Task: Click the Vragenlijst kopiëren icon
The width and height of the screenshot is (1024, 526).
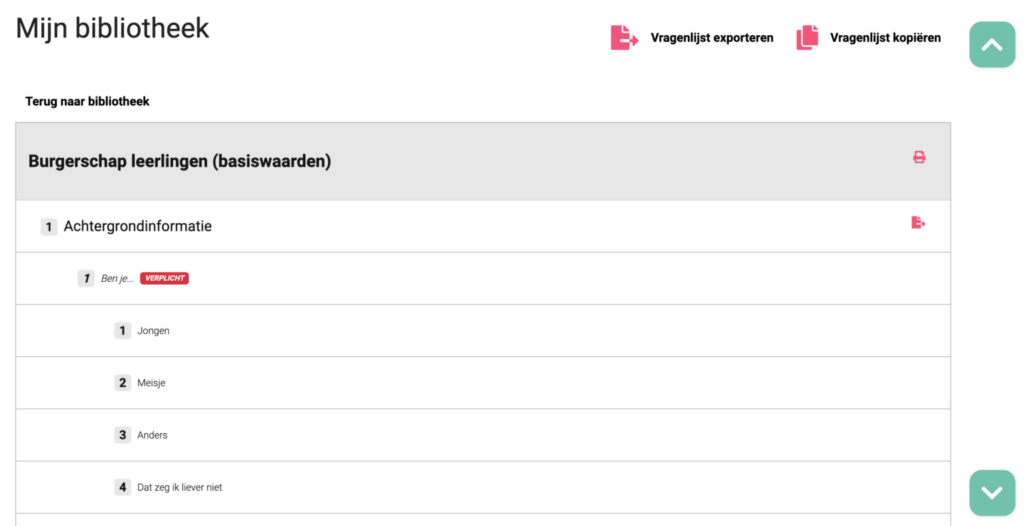Action: click(807, 38)
